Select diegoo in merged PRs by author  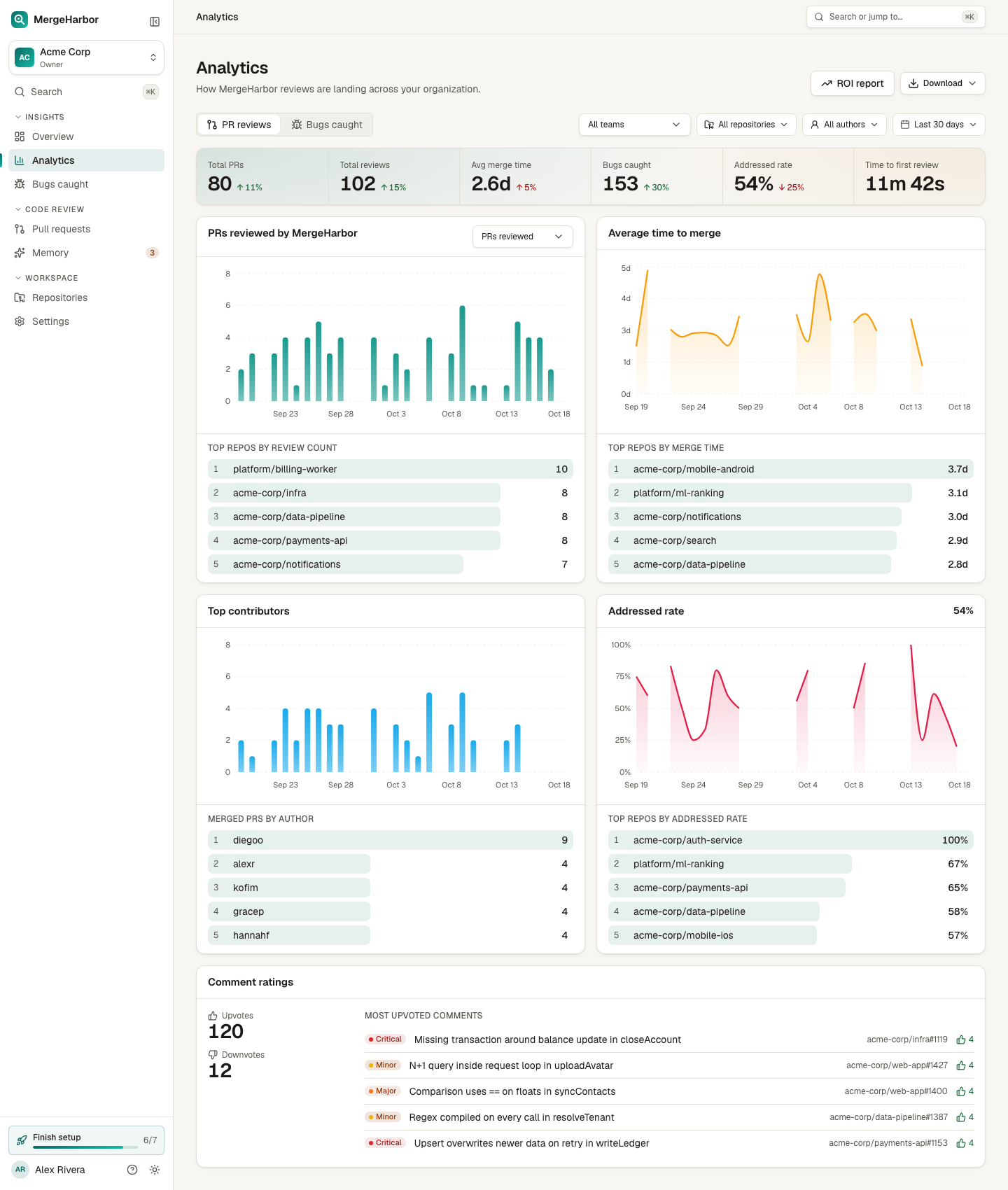[x=391, y=840]
